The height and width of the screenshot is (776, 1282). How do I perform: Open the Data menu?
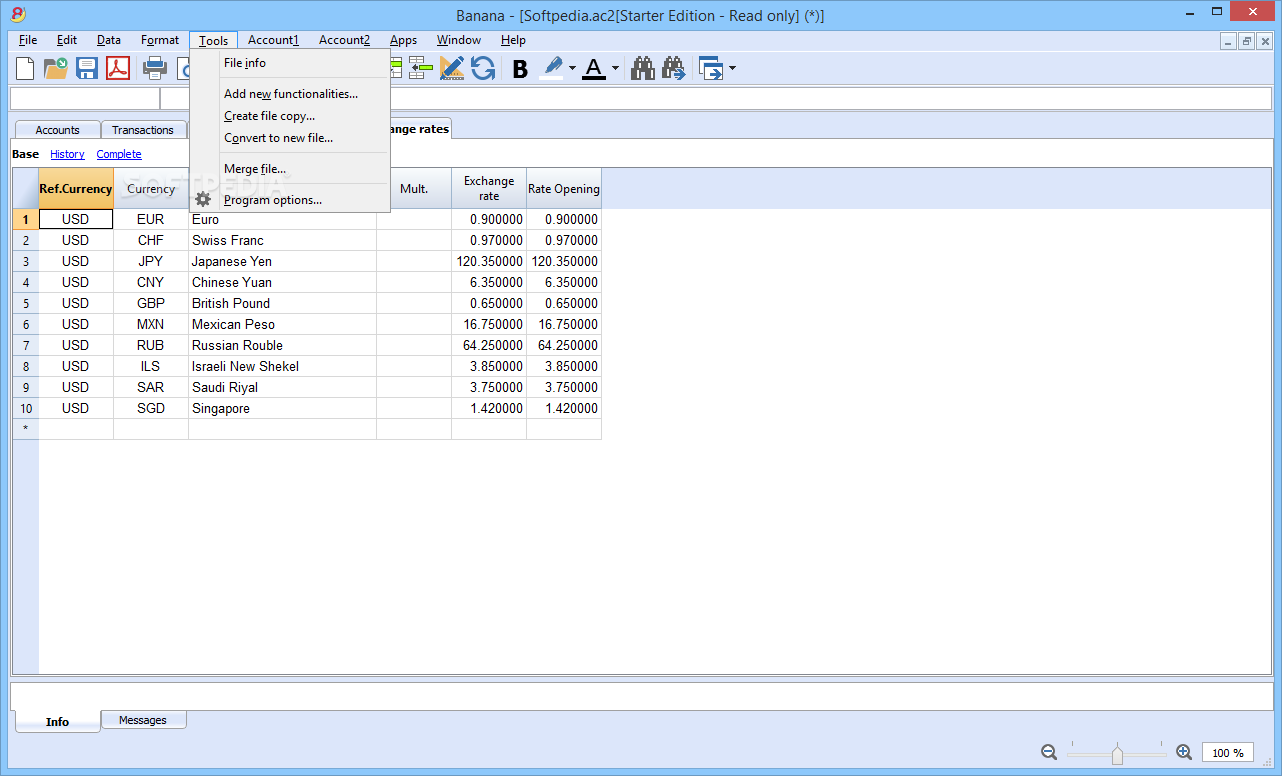coord(109,40)
